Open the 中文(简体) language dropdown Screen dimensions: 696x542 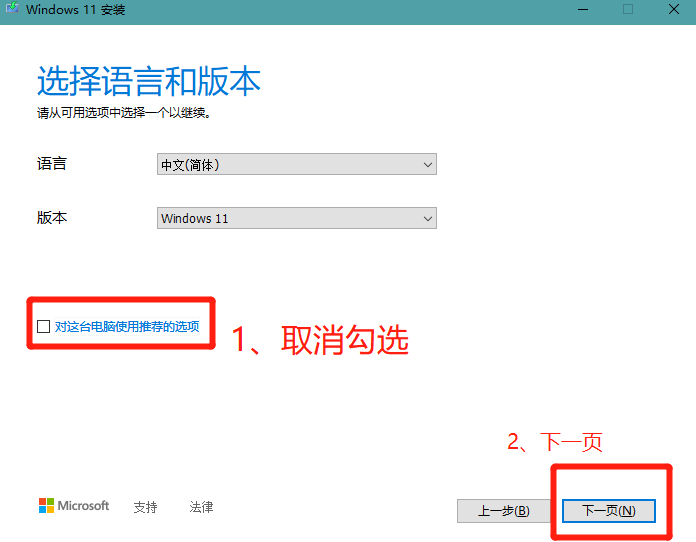pos(296,165)
